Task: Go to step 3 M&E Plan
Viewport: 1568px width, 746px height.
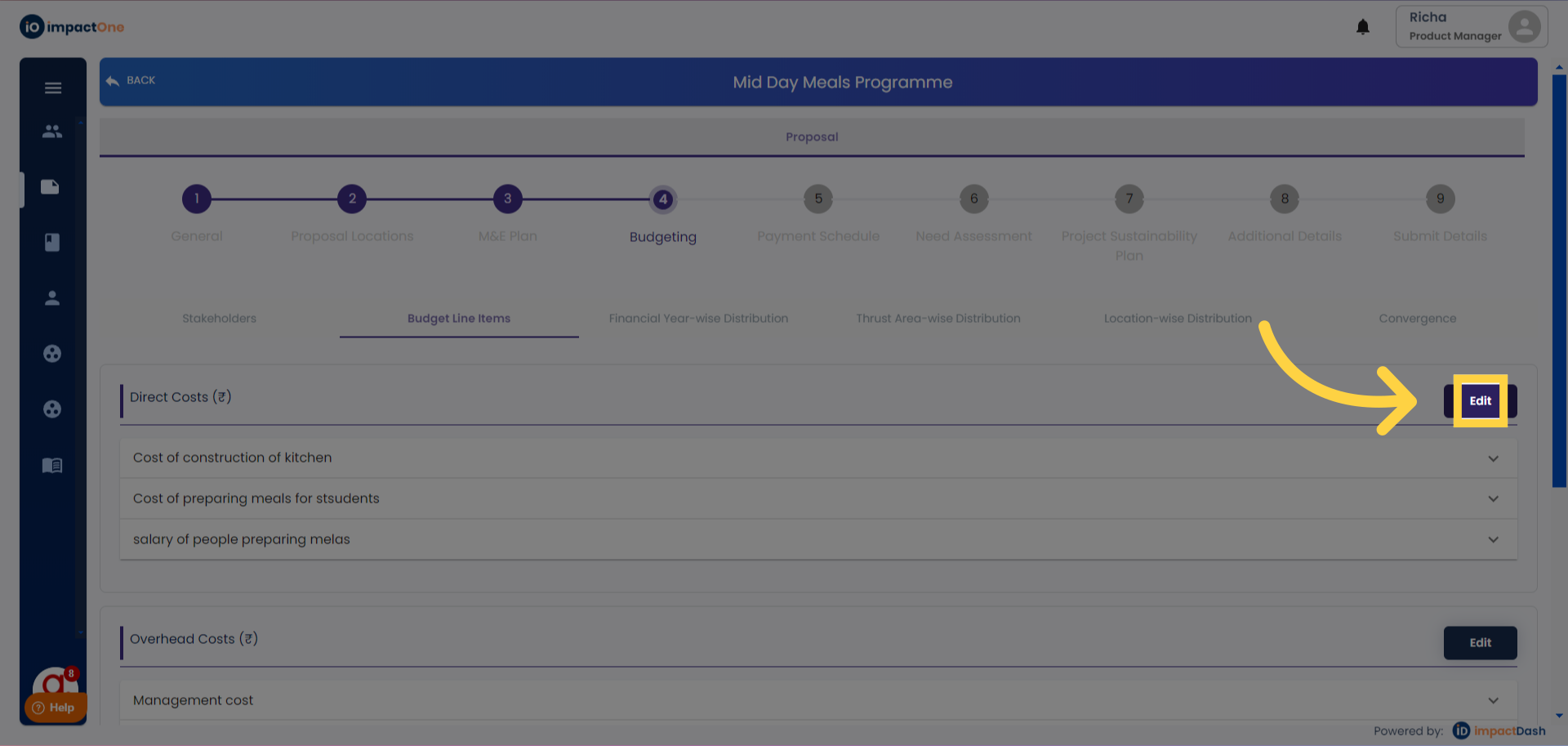Action: coord(508,199)
